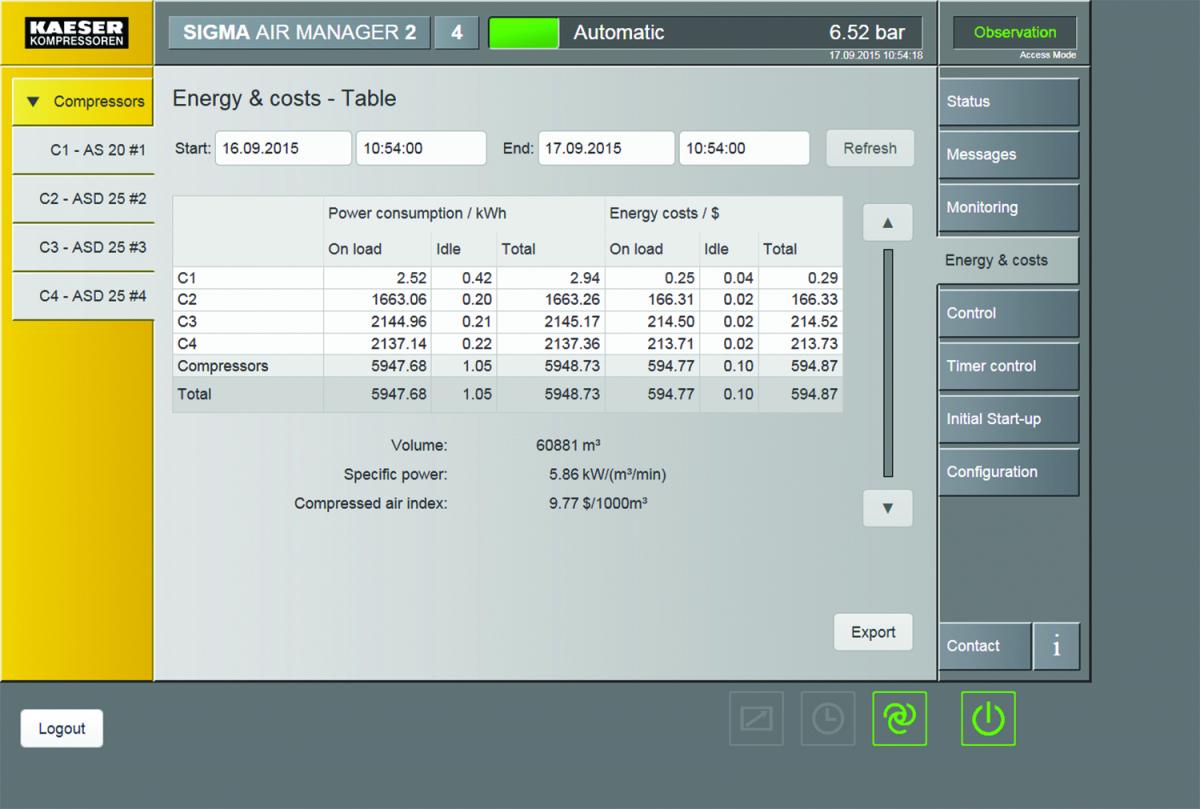Open the Messages menu
The height and width of the screenshot is (809, 1200).
(x=1008, y=154)
